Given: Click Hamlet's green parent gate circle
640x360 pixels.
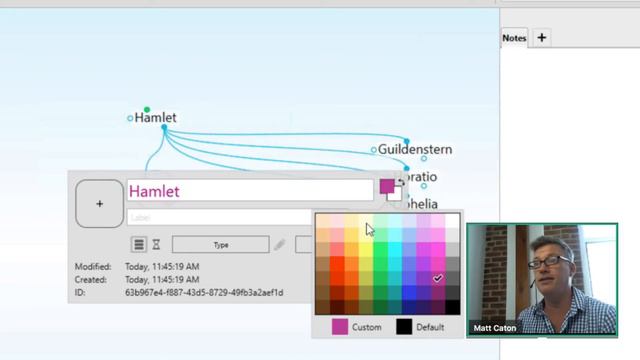Looking at the screenshot, I should click(147, 109).
